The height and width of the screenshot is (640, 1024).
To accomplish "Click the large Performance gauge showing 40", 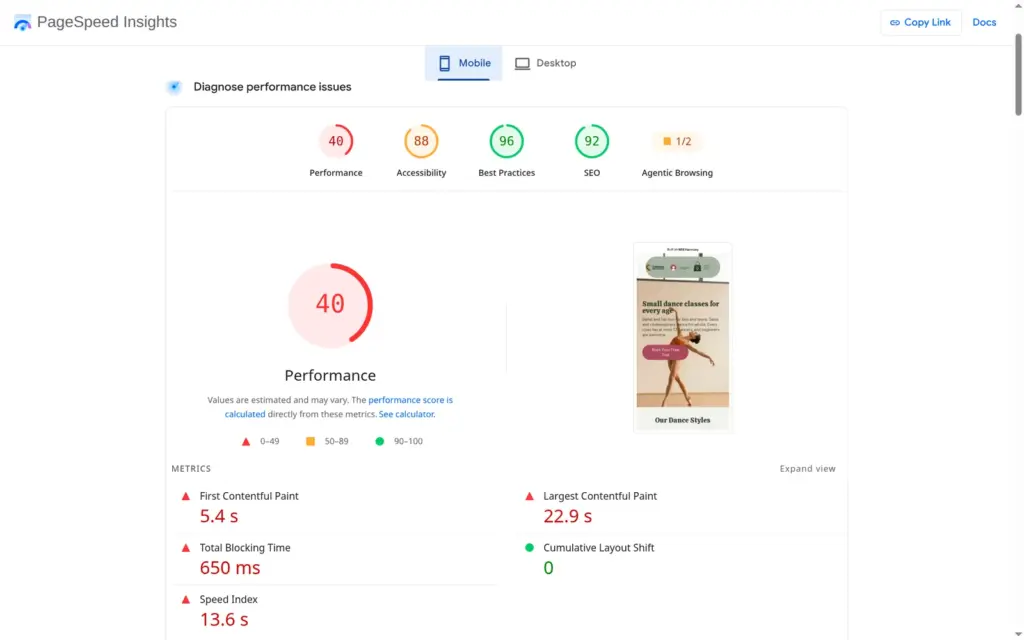I will point(330,304).
